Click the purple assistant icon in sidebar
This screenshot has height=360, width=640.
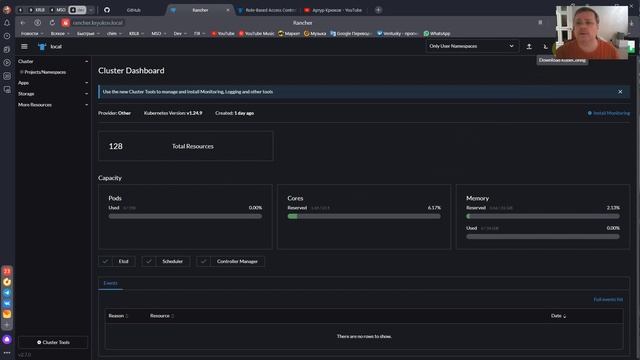[x=7, y=340]
